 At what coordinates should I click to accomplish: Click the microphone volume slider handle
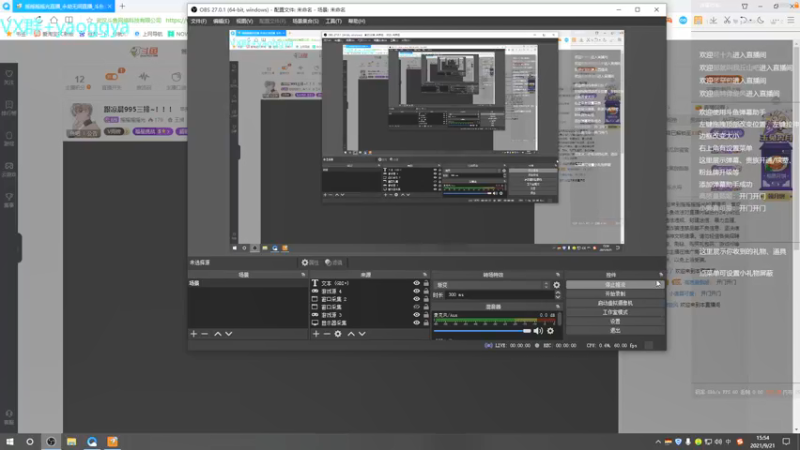pos(527,331)
